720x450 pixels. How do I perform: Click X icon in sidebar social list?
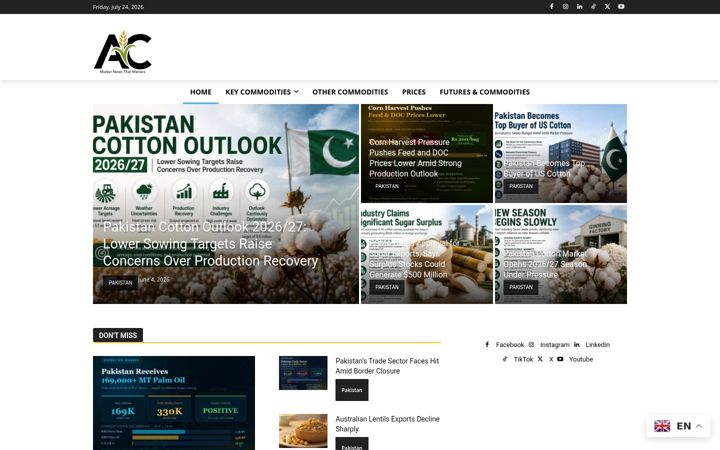540,359
